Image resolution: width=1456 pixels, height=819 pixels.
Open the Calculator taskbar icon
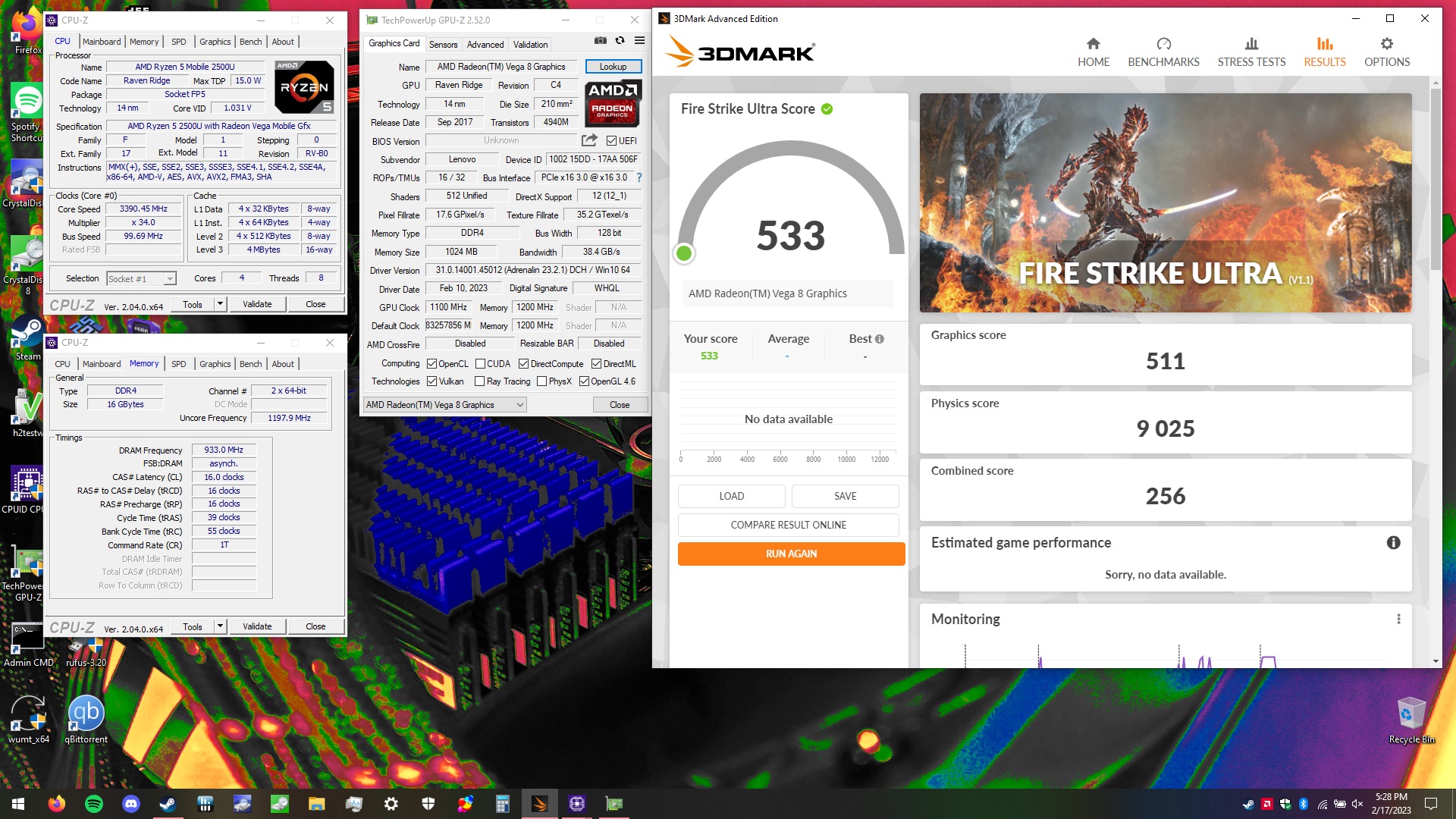coord(502,804)
